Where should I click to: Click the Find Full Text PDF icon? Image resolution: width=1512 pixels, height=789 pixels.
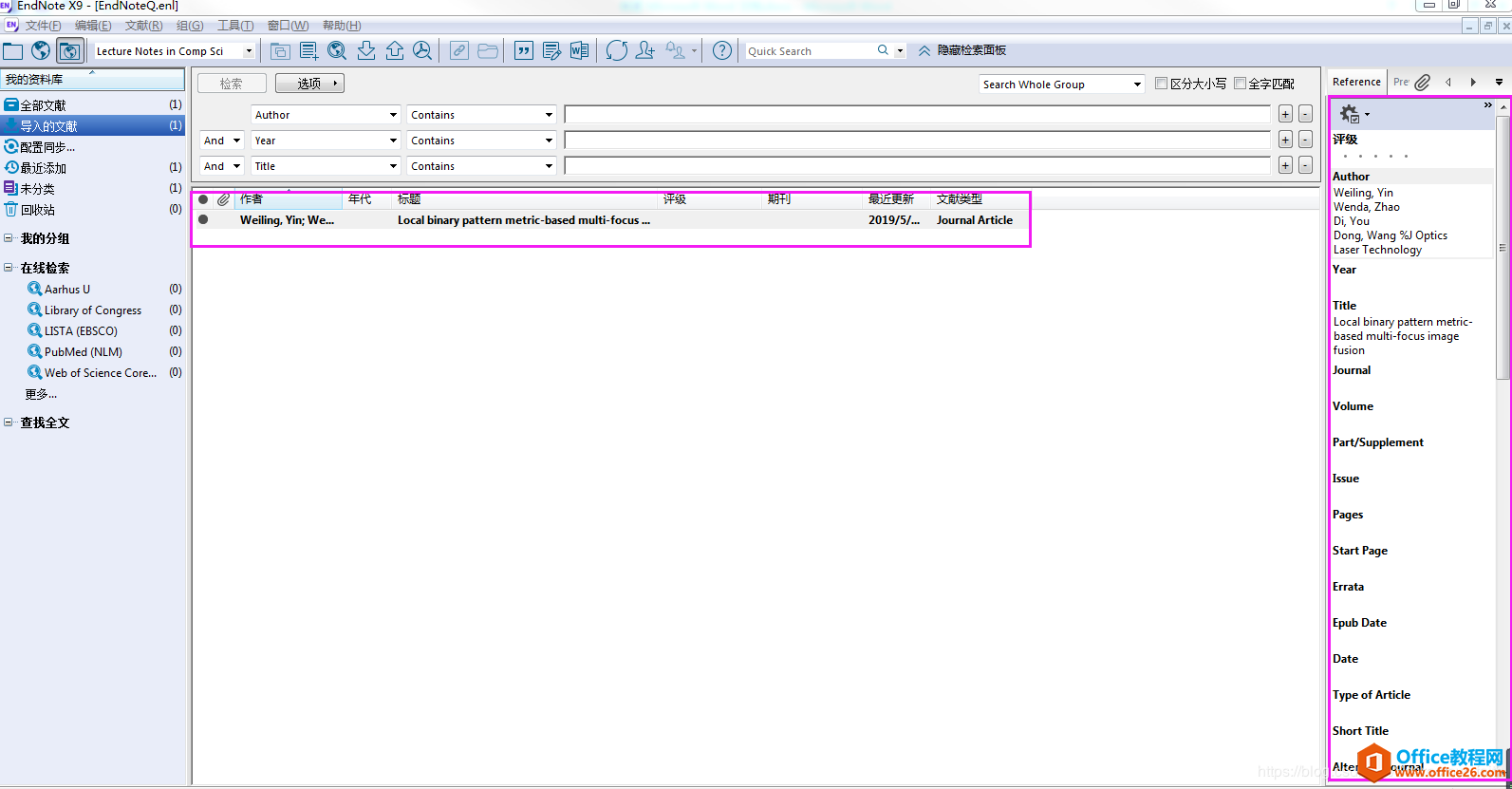point(422,50)
